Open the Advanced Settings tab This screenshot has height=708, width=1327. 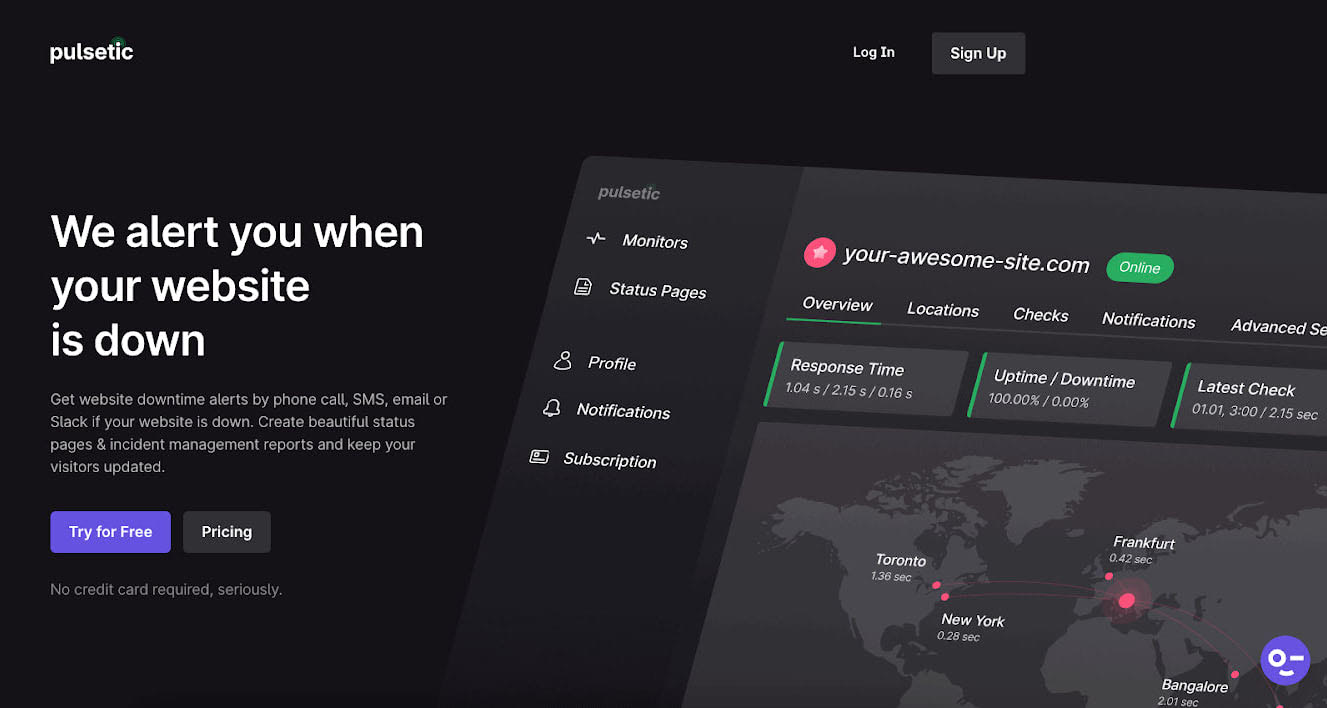(1278, 326)
